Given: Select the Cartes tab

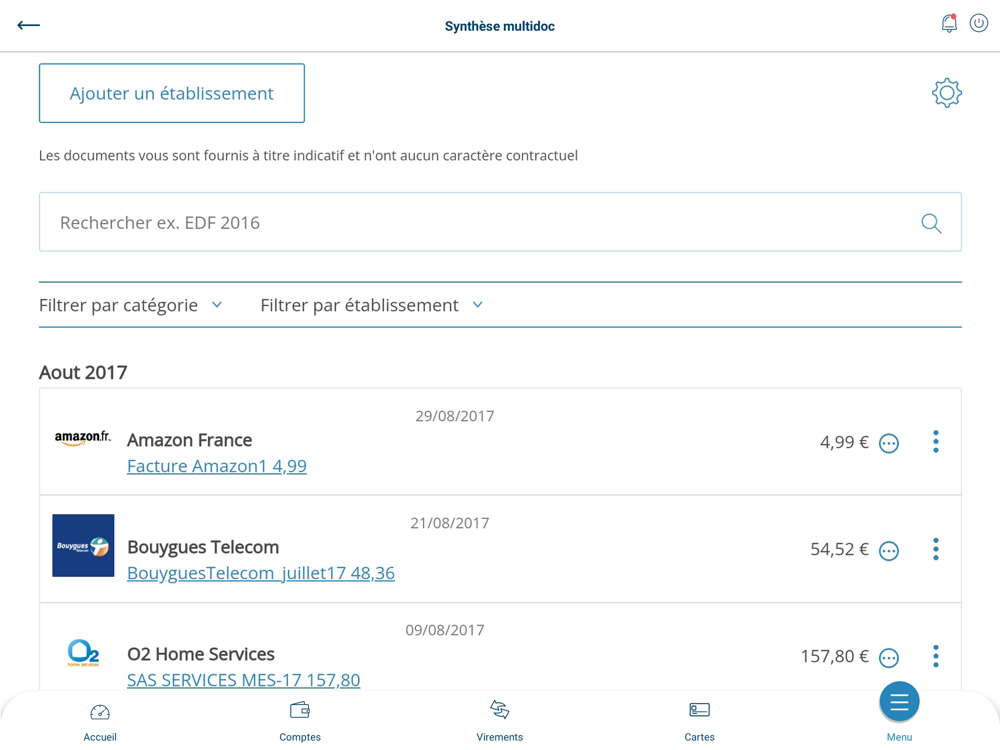Looking at the screenshot, I should point(700,720).
